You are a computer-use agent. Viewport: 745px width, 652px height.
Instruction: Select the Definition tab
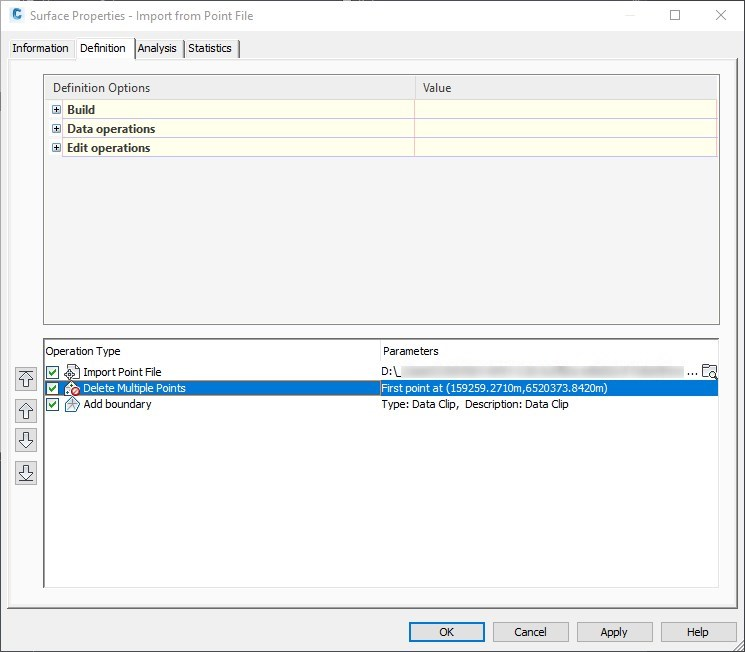click(103, 48)
